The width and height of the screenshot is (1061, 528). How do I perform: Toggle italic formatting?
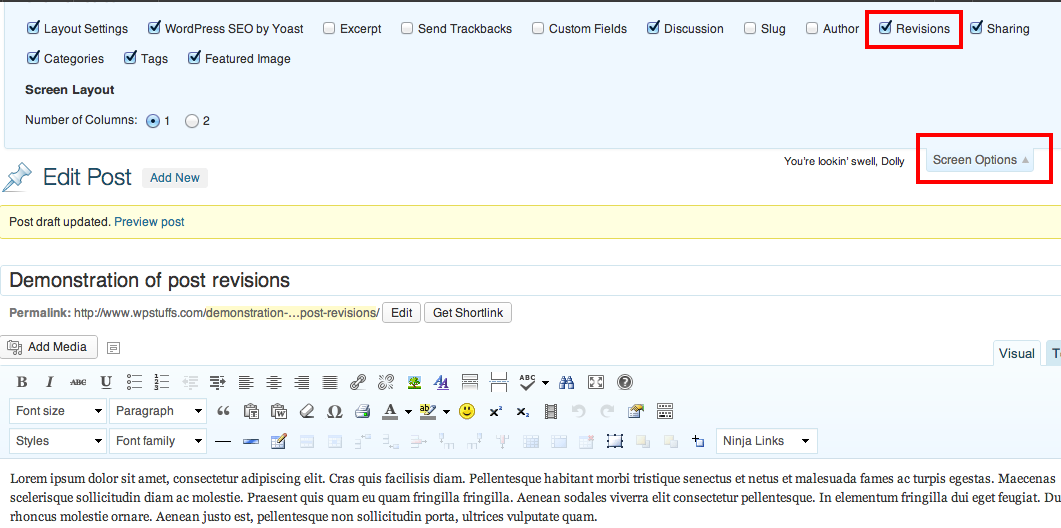point(49,382)
